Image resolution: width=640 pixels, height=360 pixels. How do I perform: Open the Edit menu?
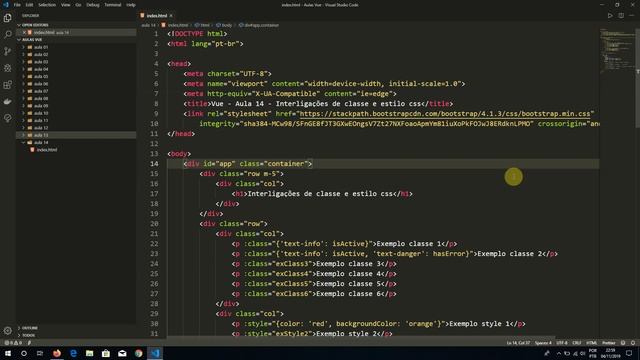[x=29, y=5]
